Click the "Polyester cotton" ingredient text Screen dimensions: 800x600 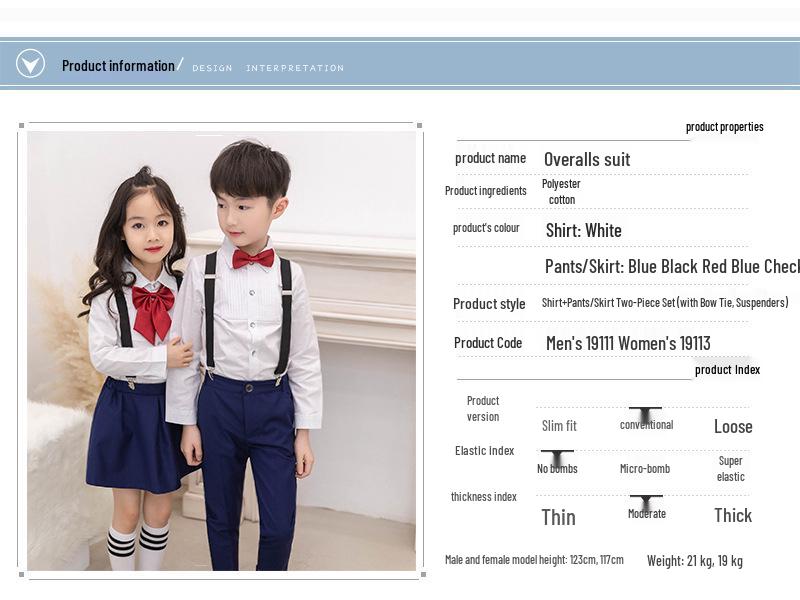tap(561, 191)
